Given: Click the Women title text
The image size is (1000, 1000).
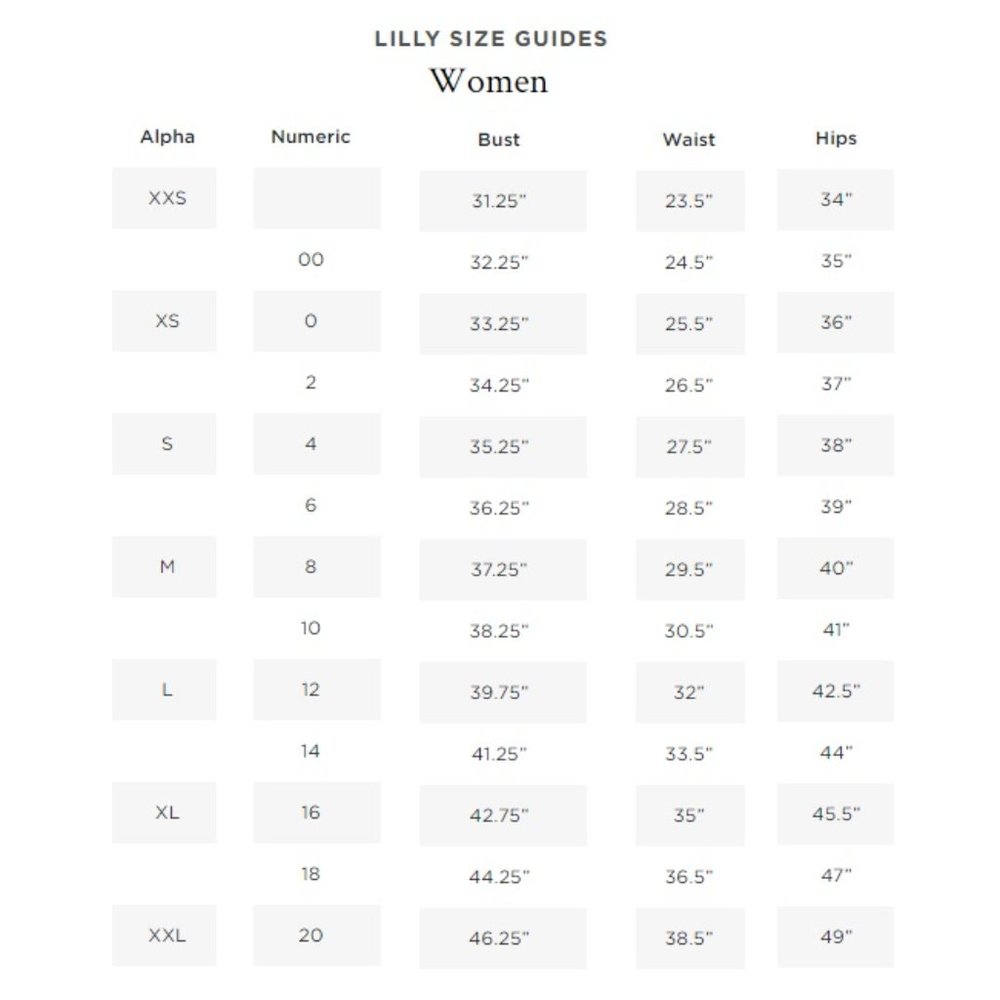Looking at the screenshot, I should point(489,81).
